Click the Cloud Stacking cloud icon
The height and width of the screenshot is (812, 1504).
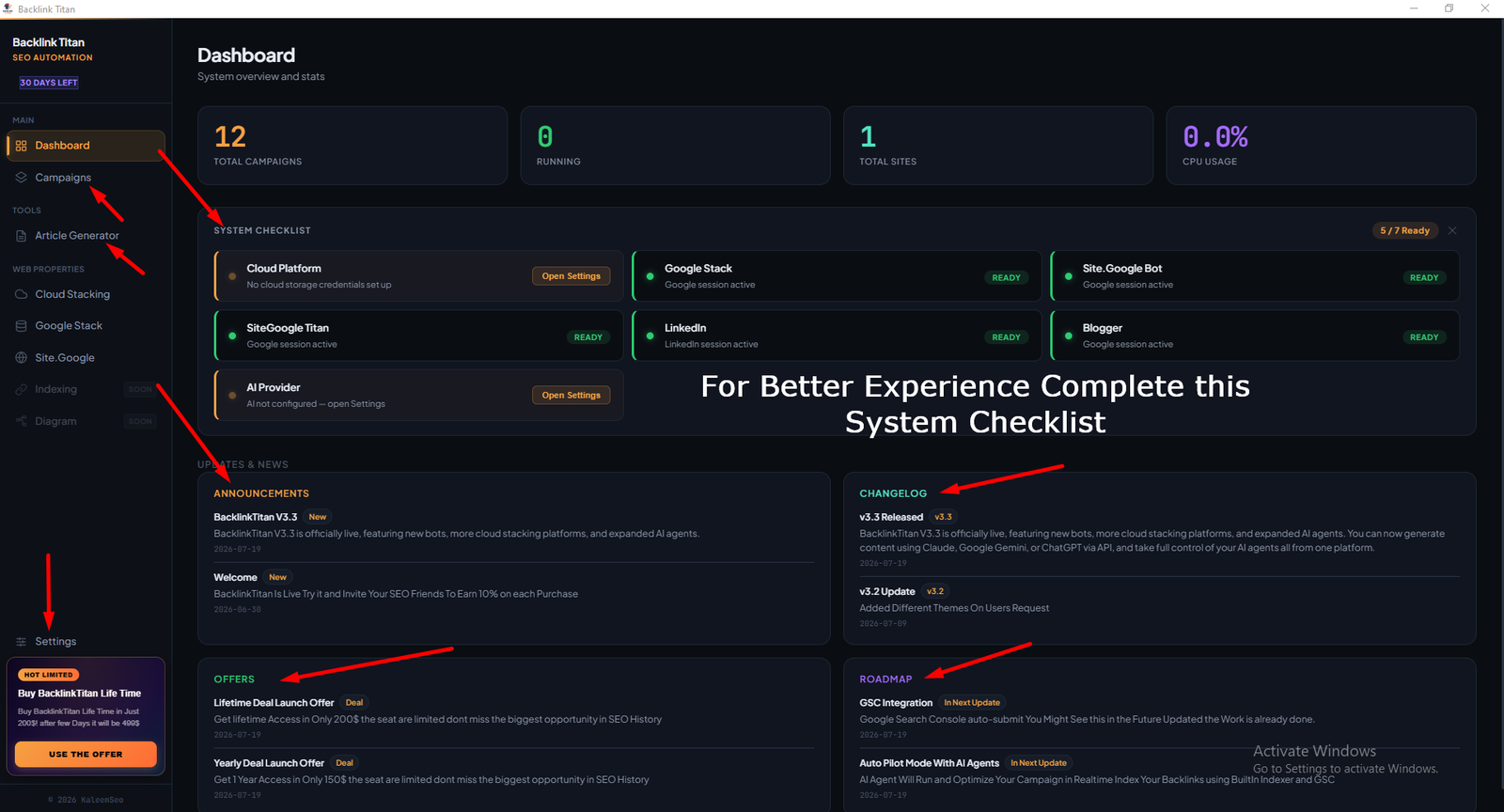click(21, 294)
